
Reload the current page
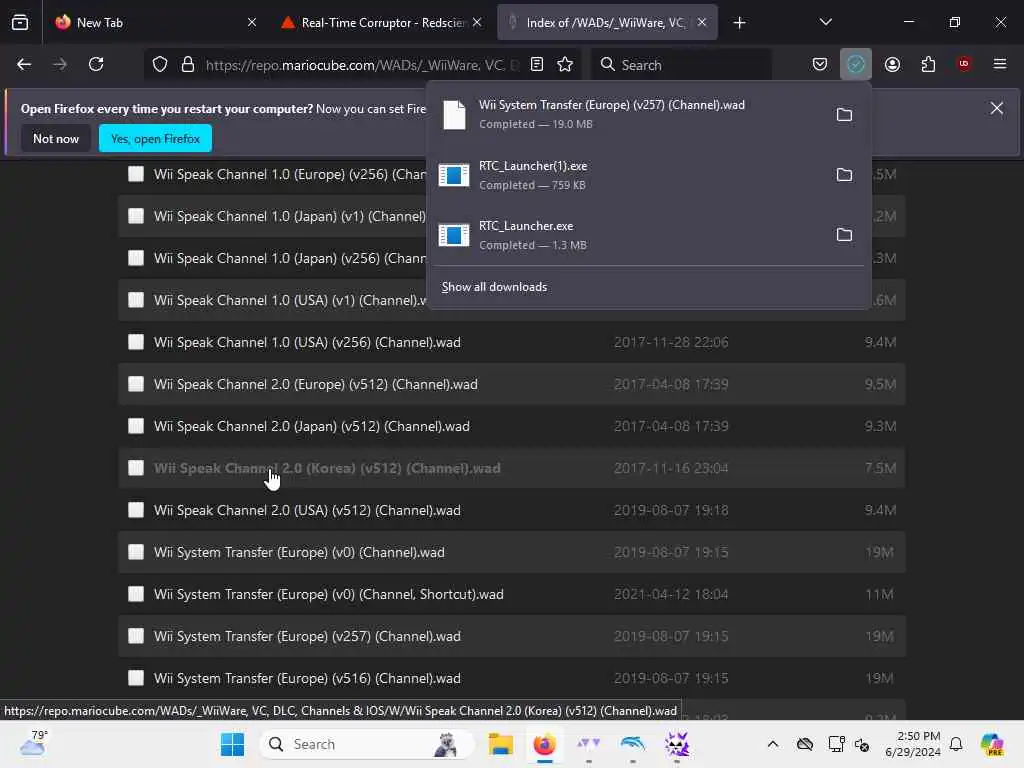96,64
